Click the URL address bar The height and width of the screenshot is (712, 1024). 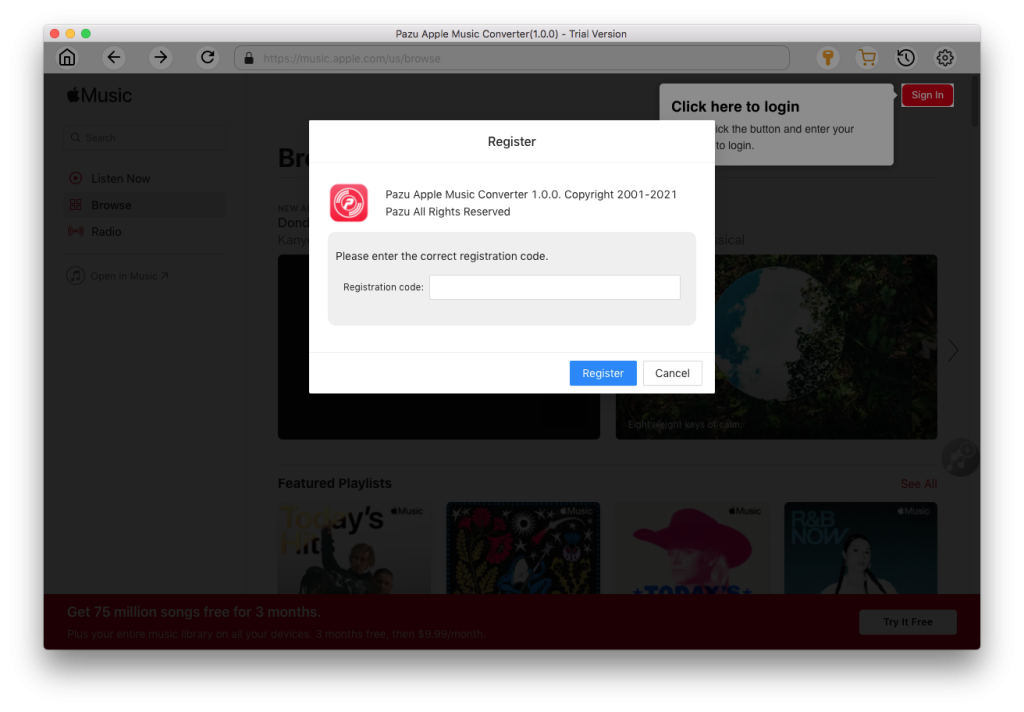[x=512, y=58]
